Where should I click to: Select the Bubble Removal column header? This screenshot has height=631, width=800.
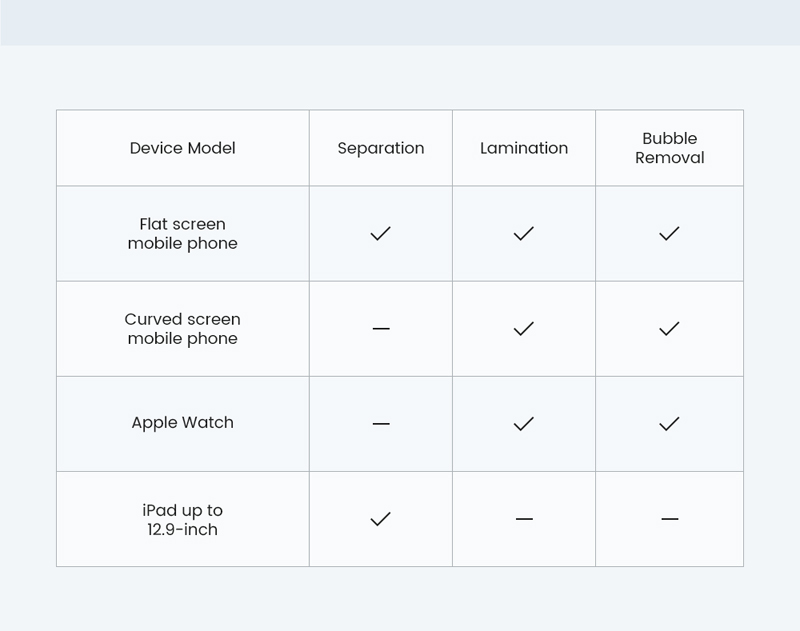669,148
